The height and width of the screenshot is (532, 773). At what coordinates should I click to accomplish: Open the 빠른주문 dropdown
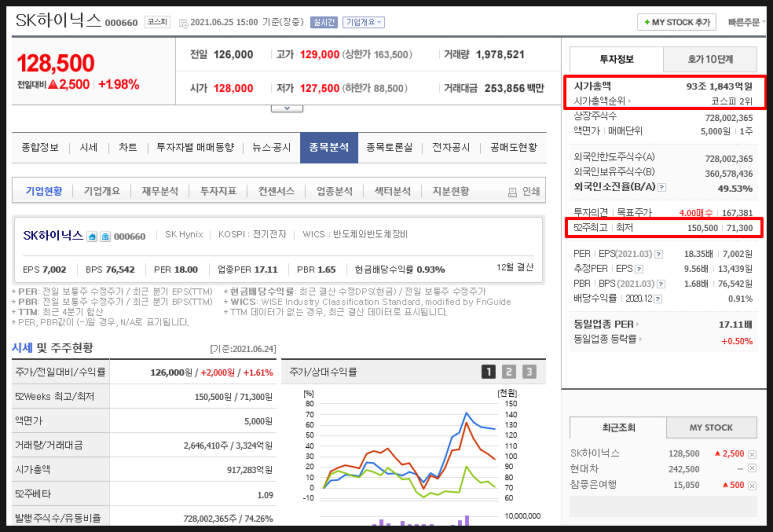pos(747,22)
